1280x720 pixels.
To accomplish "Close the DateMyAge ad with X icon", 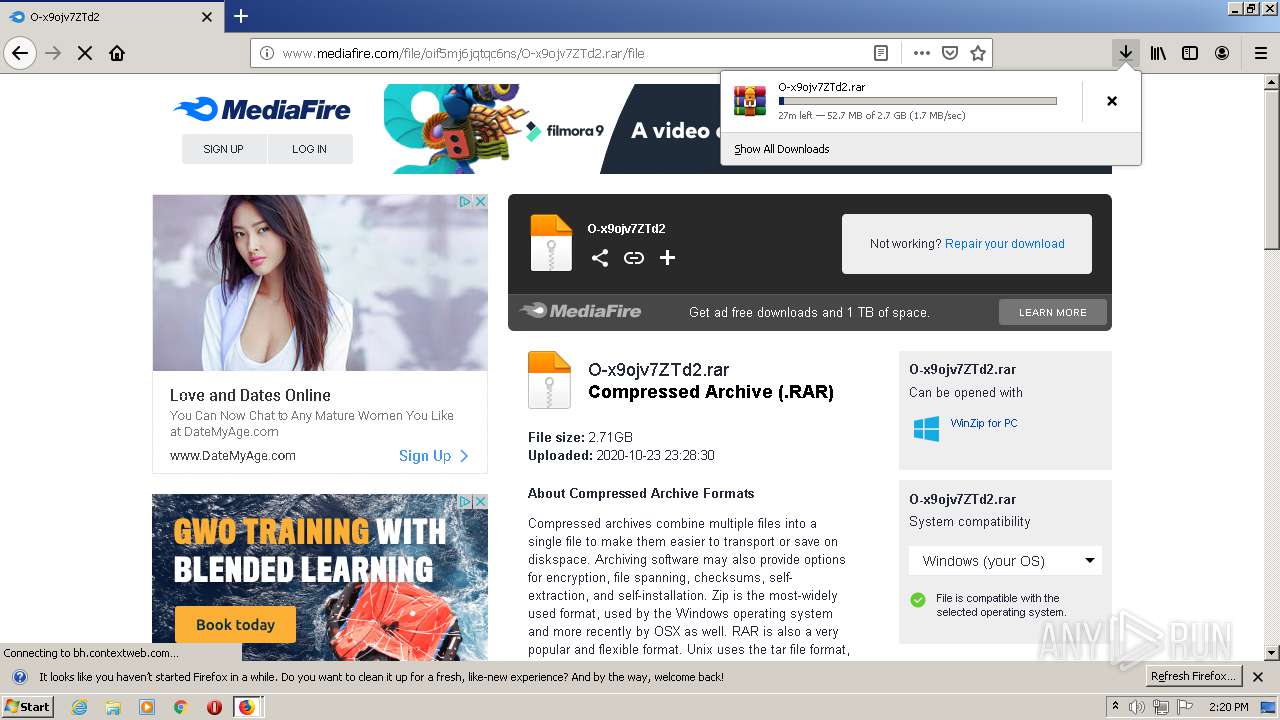I will (x=480, y=202).
